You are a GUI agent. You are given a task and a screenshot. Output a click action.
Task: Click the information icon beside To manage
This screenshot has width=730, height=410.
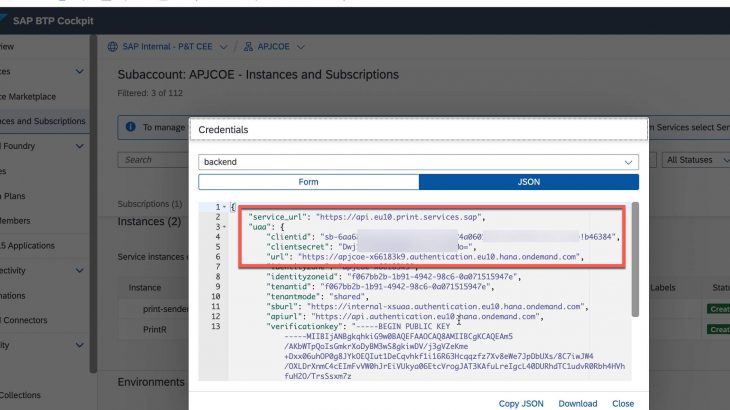pyautogui.click(x=130, y=127)
